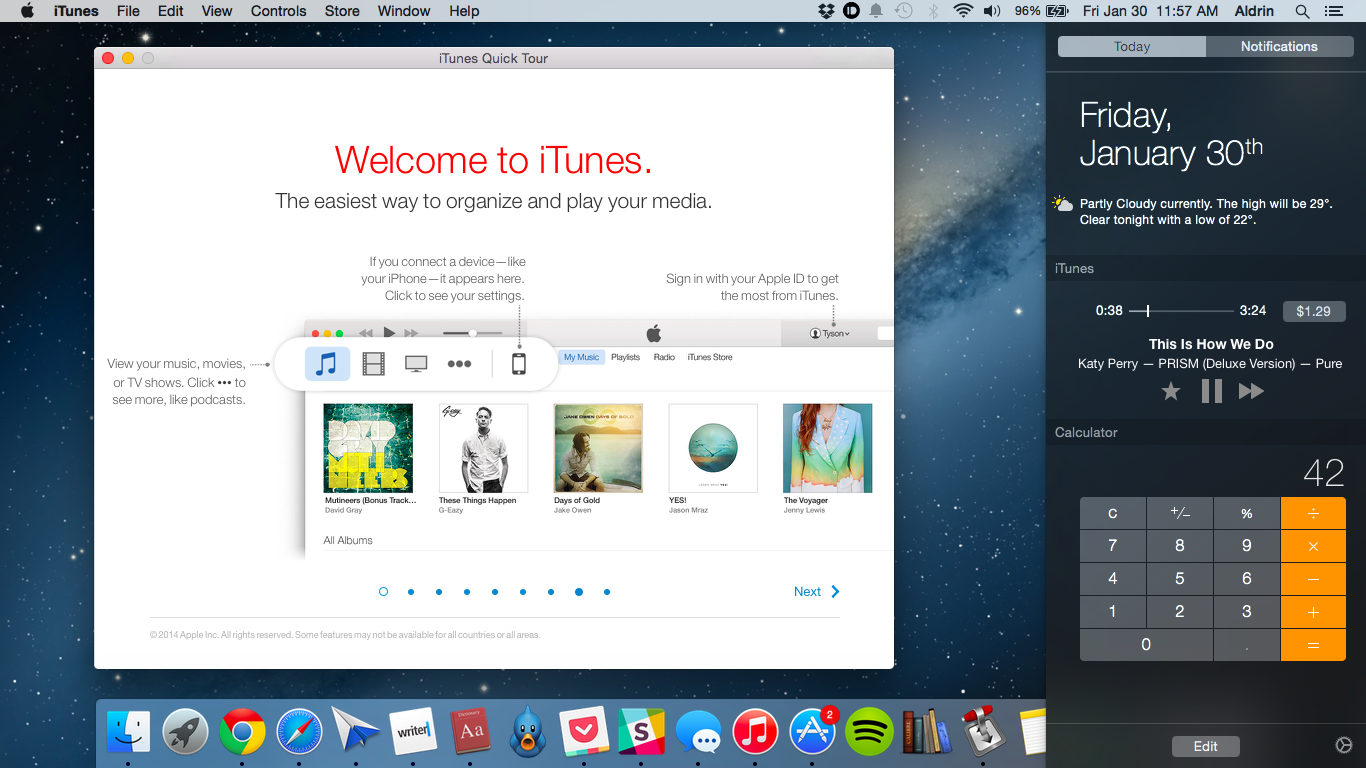Click Time Machine clock menu icon

904,11
